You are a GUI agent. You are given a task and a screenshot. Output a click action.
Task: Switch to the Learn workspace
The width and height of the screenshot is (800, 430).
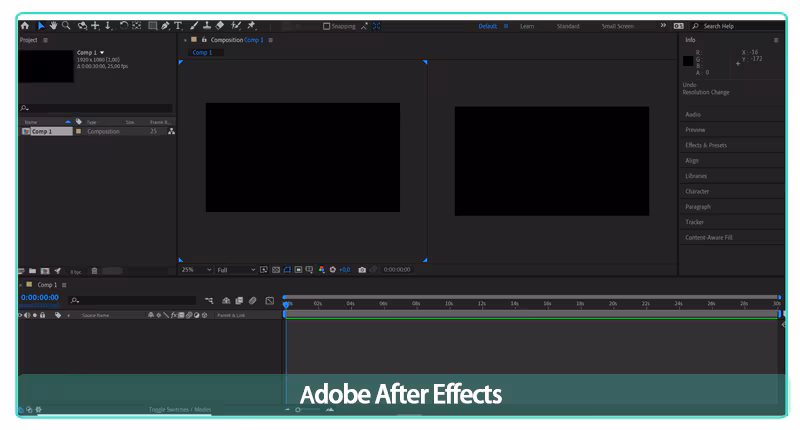[x=527, y=26]
